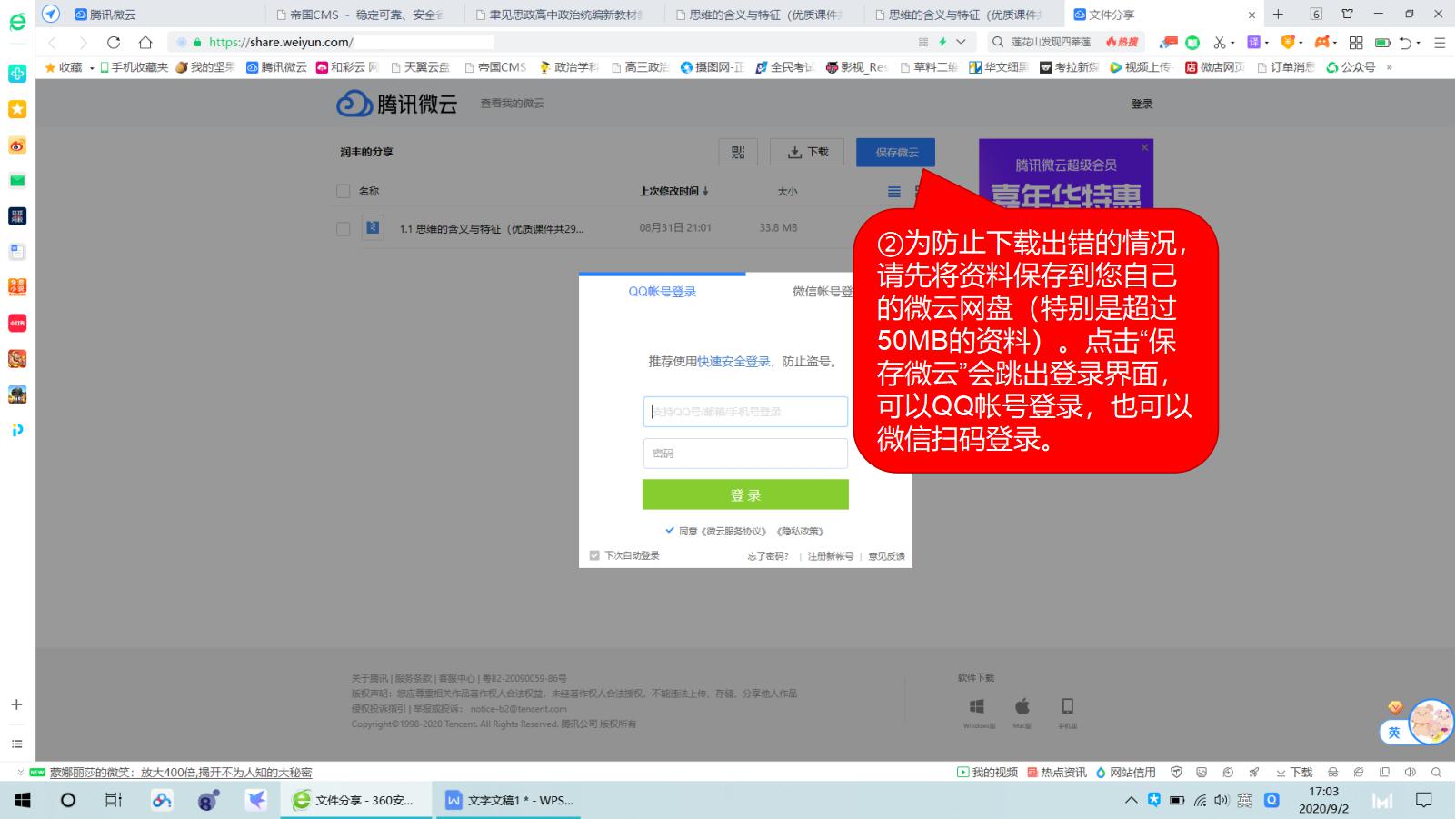Image resolution: width=1456 pixels, height=819 pixels.
Task: Open the left sidebar star favorites icon
Action: pos(17,109)
